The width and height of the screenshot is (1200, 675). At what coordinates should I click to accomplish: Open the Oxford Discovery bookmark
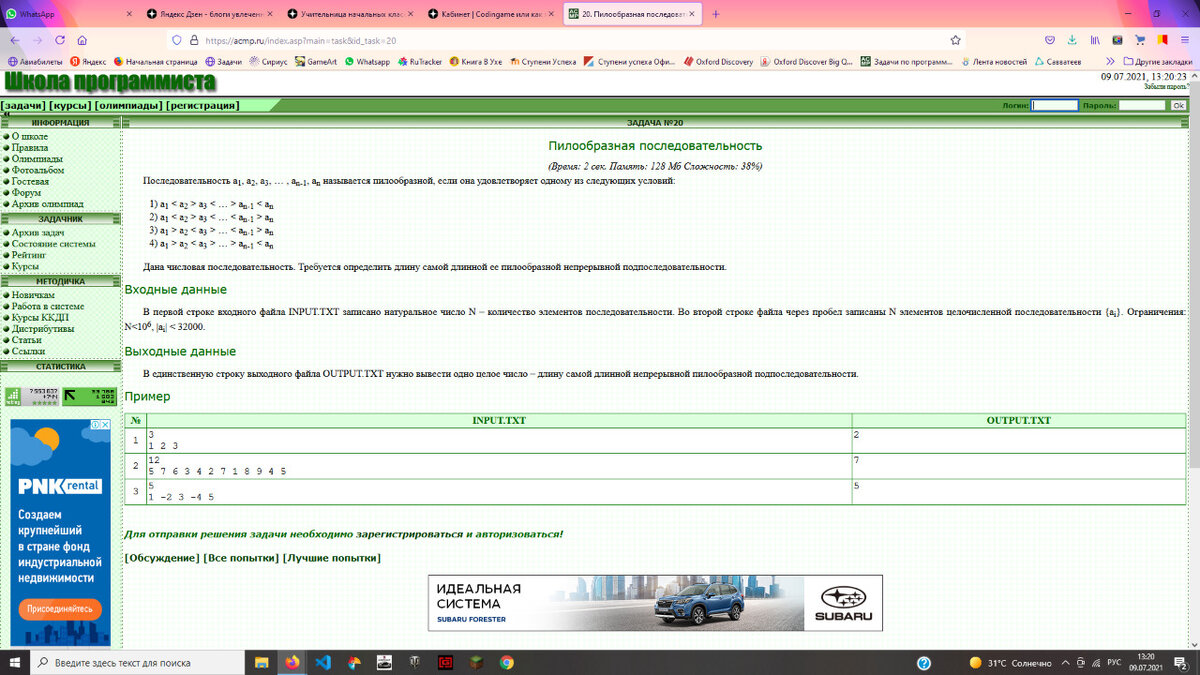tap(719, 61)
